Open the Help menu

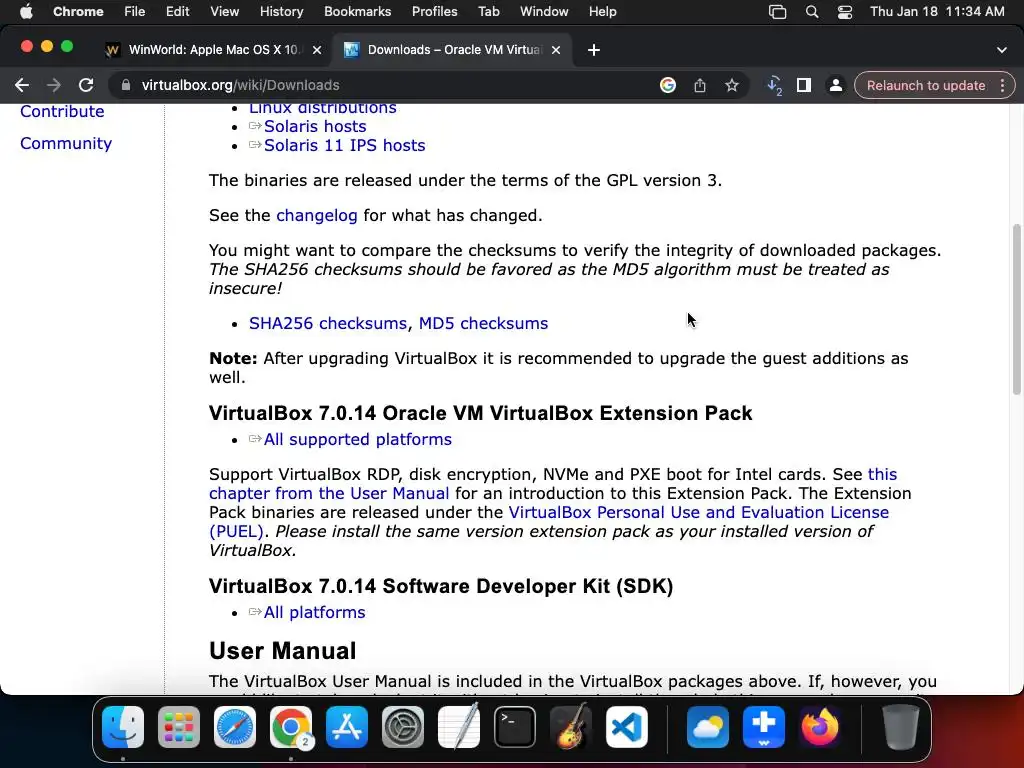602,12
